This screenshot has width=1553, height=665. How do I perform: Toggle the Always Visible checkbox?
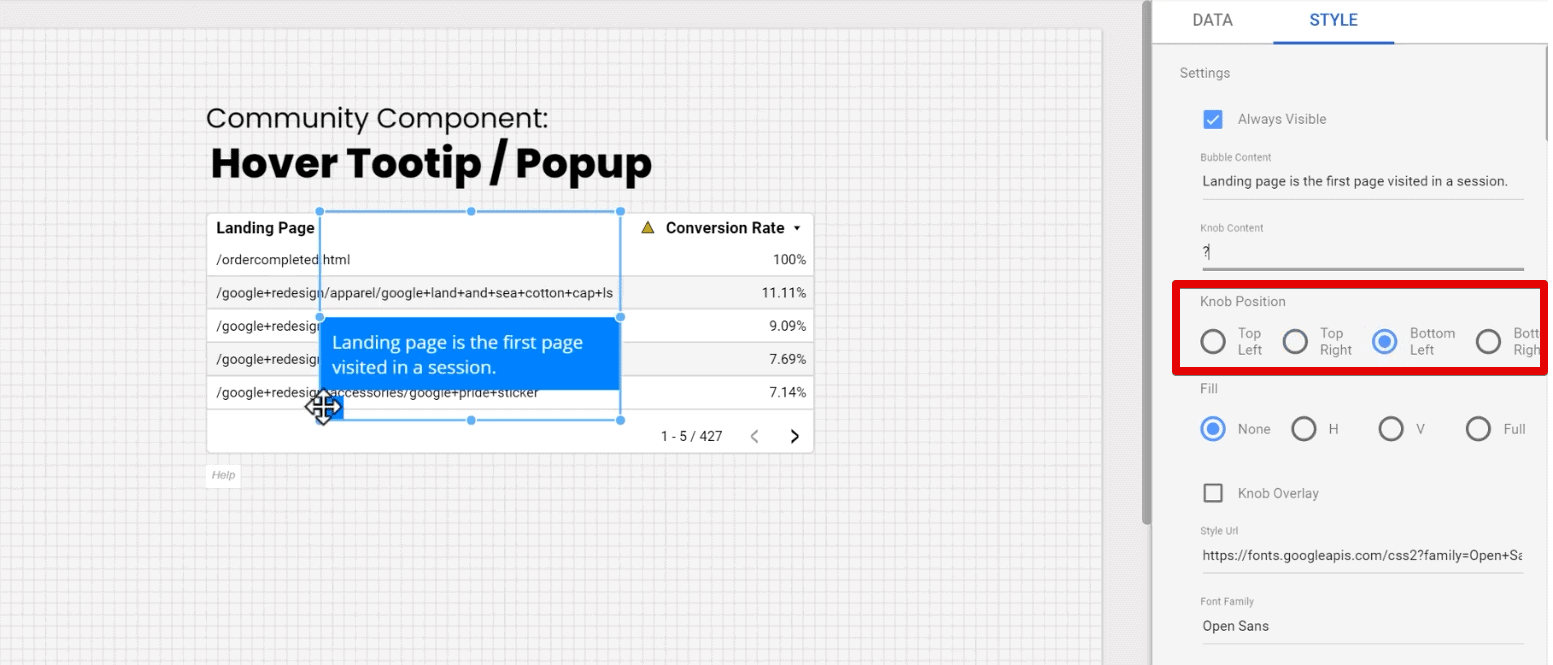coord(1213,119)
